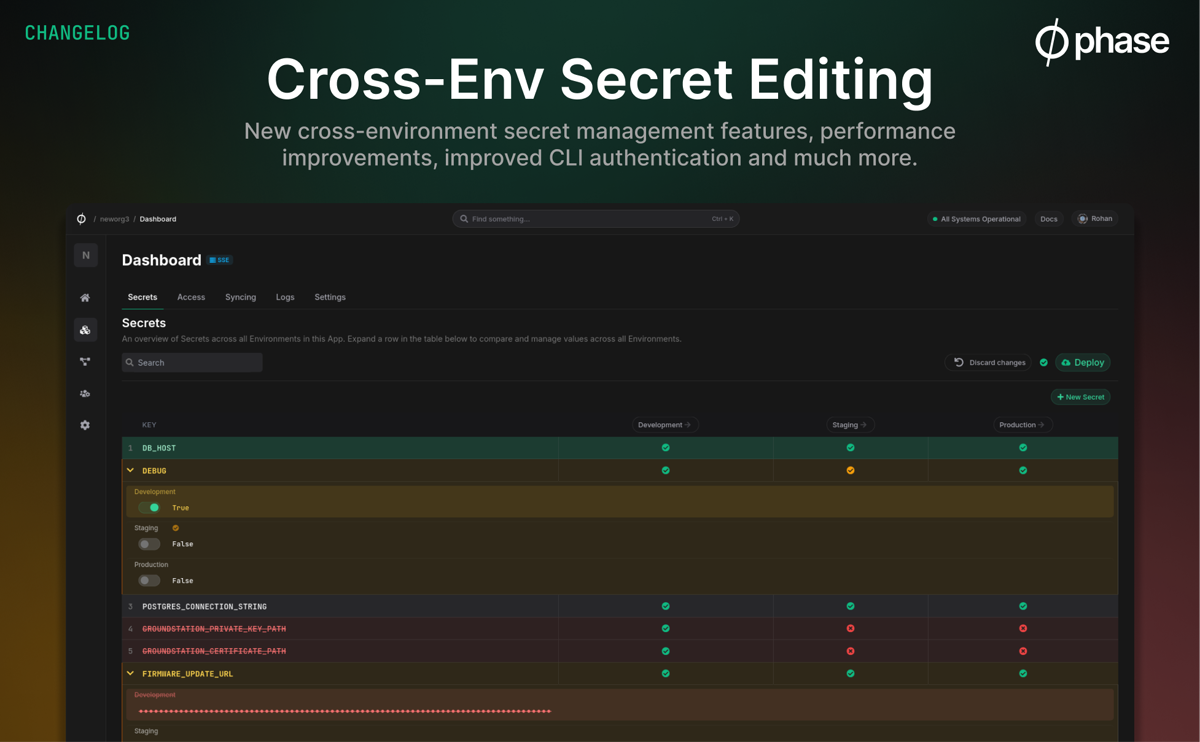Click the Discard changes button
Screen dimensions: 1200x742
pos(987,362)
